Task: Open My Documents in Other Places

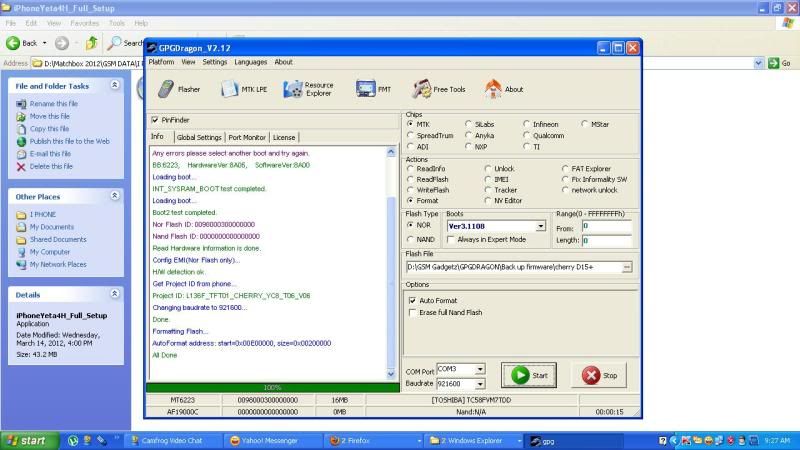Action: (52, 227)
